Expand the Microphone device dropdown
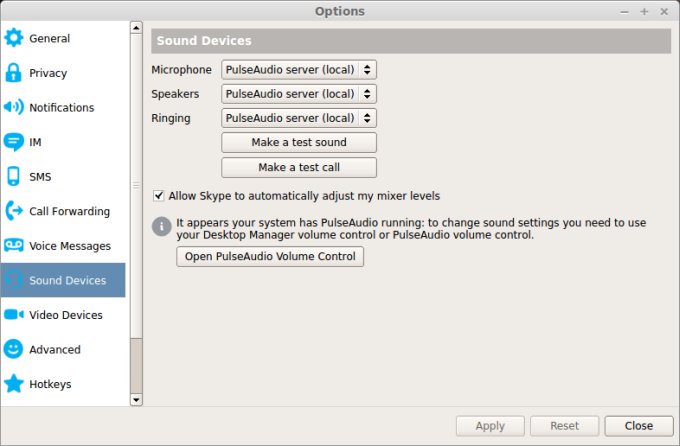This screenshot has height=446, width=680. tap(298, 70)
